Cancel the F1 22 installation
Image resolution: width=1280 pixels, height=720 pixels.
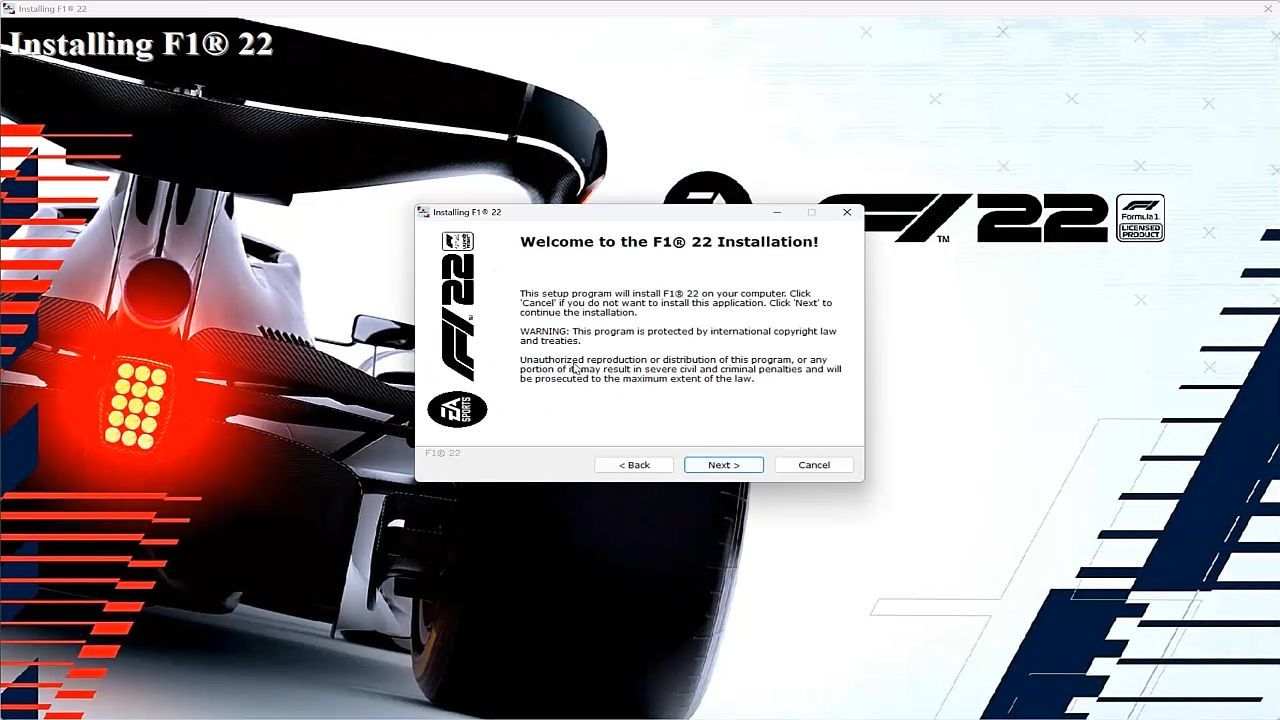[x=814, y=465]
